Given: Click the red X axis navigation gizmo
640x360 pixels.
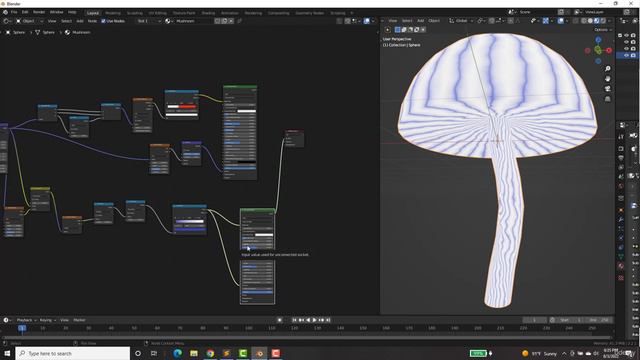Looking at the screenshot, I should point(609,50).
